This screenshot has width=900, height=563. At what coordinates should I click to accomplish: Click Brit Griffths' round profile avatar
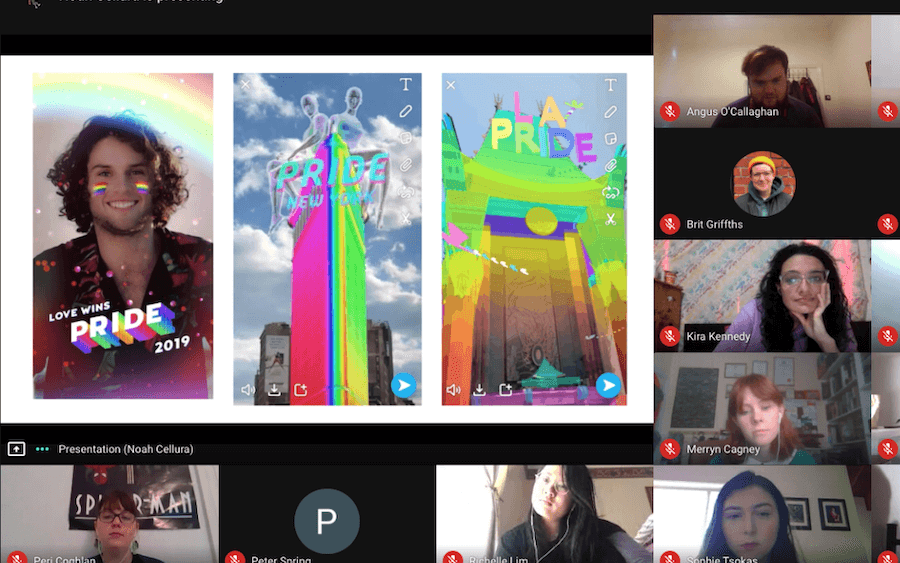[x=762, y=184]
